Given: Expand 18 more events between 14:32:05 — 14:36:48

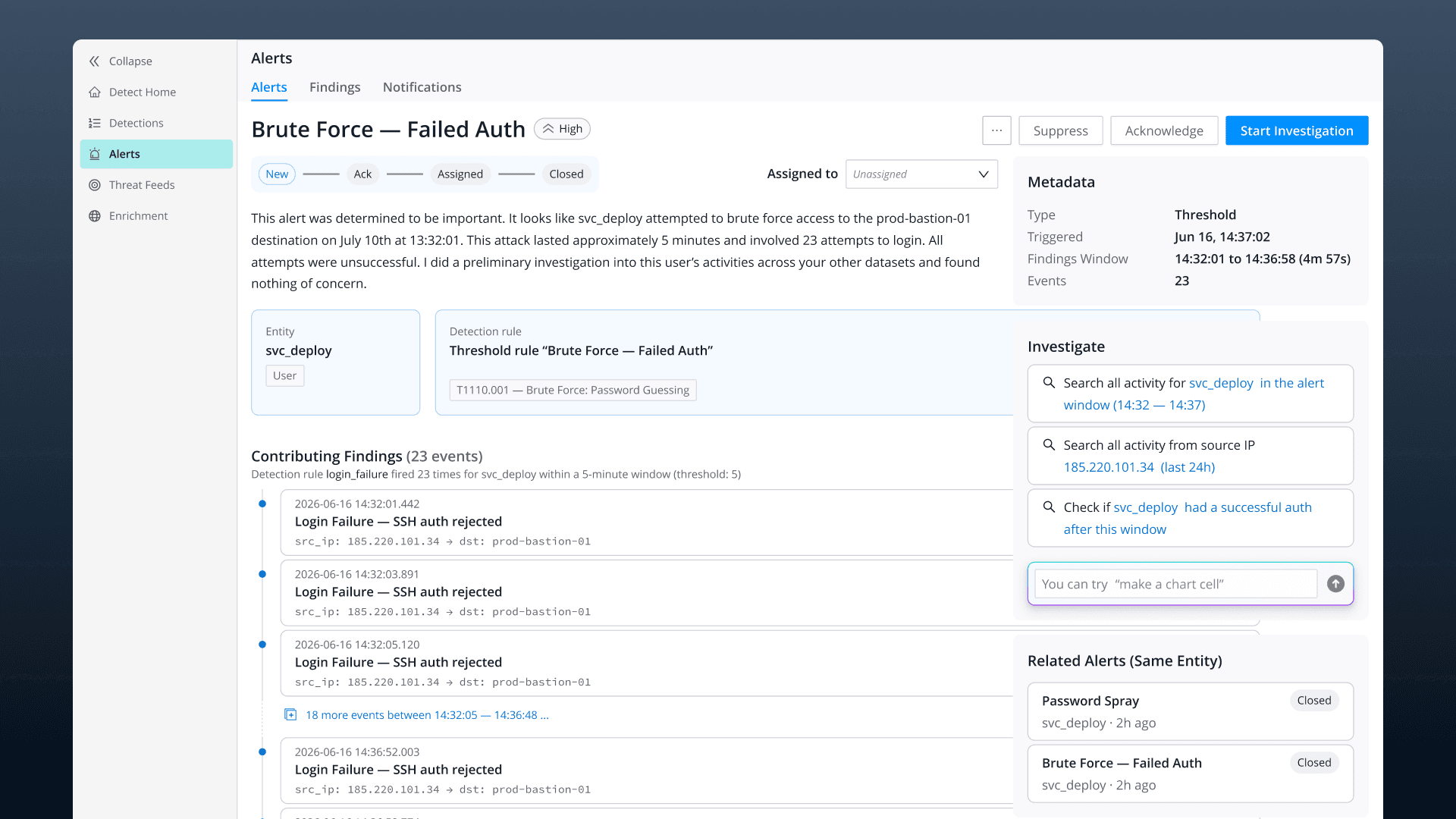Looking at the screenshot, I should coord(427,715).
